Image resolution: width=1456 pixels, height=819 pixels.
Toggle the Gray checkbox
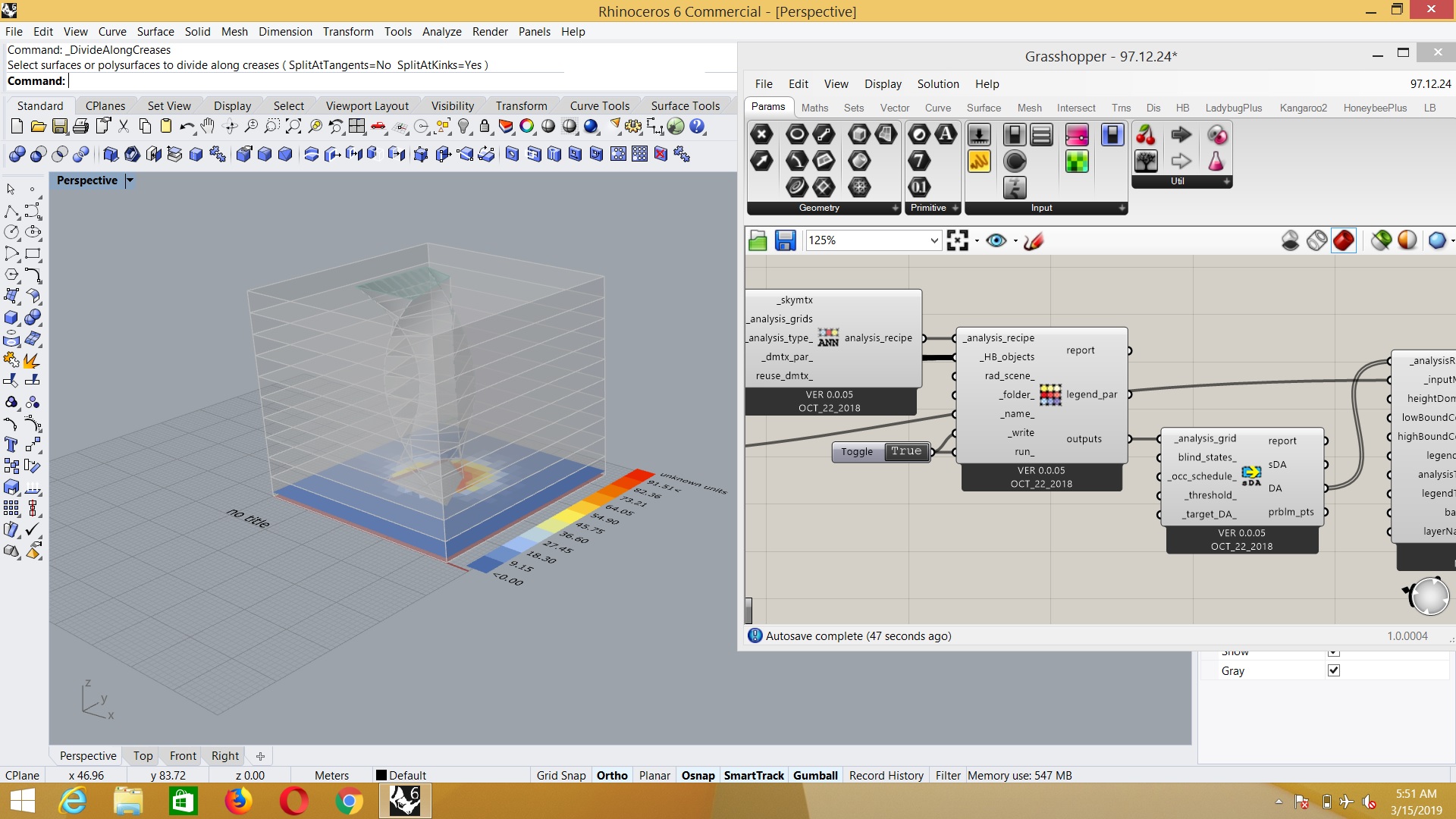click(1334, 670)
